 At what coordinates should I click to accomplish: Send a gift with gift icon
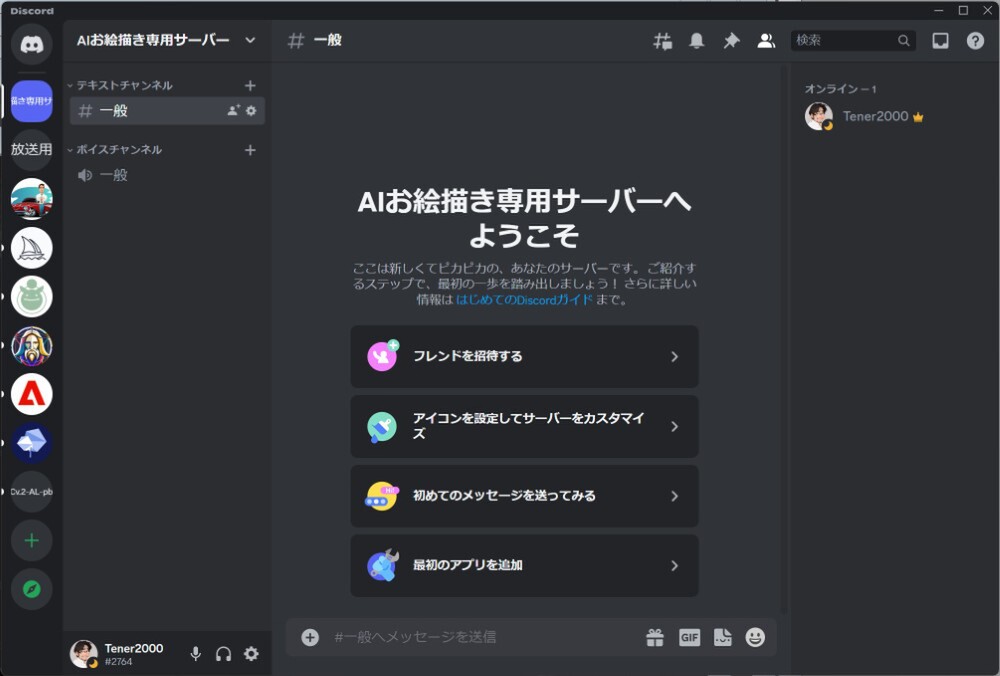[655, 637]
